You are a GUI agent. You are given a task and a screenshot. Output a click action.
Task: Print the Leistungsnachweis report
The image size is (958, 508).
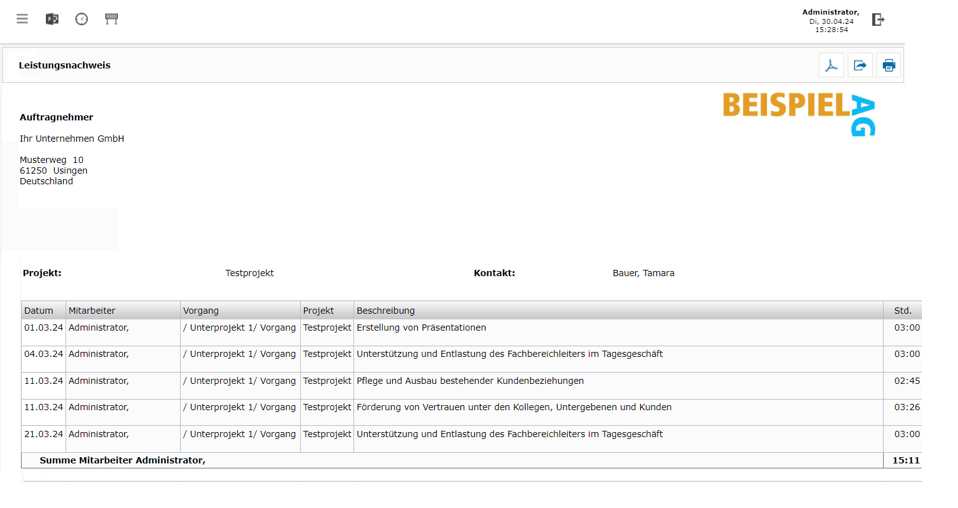(888, 66)
